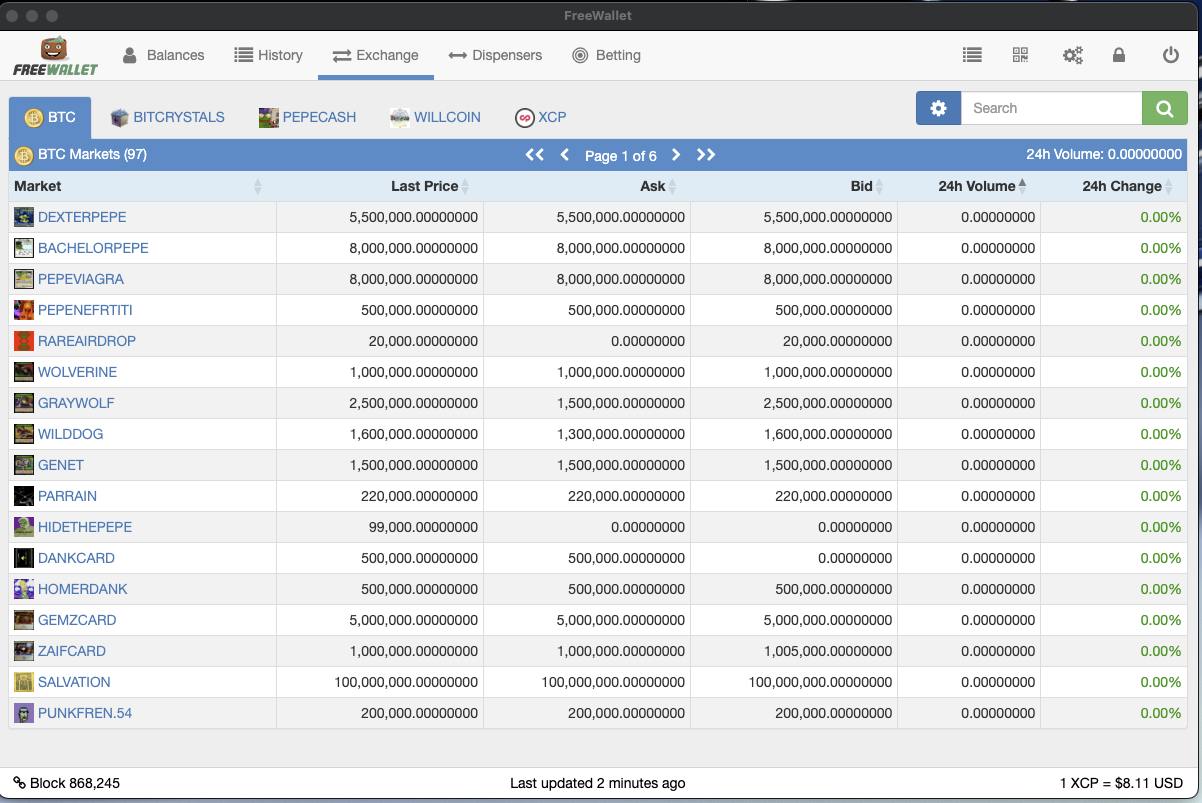The image size is (1202, 803).
Task: Click the Bitcoin icon beside BTC Markets (97)
Action: [24, 155]
